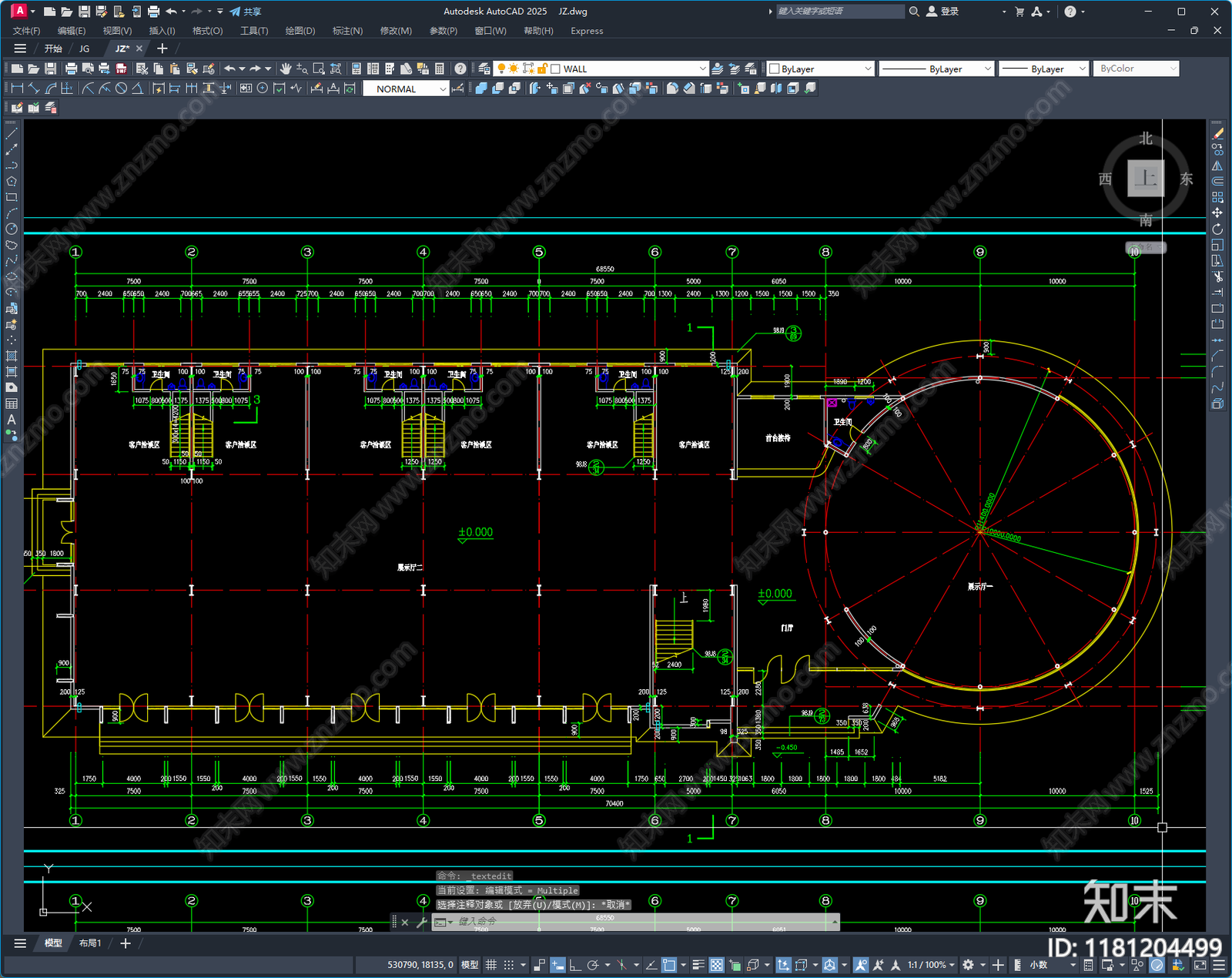Viewport: 1232px width, 978px height.
Task: Open the AutoCAD application menu logo
Action: (x=19, y=11)
